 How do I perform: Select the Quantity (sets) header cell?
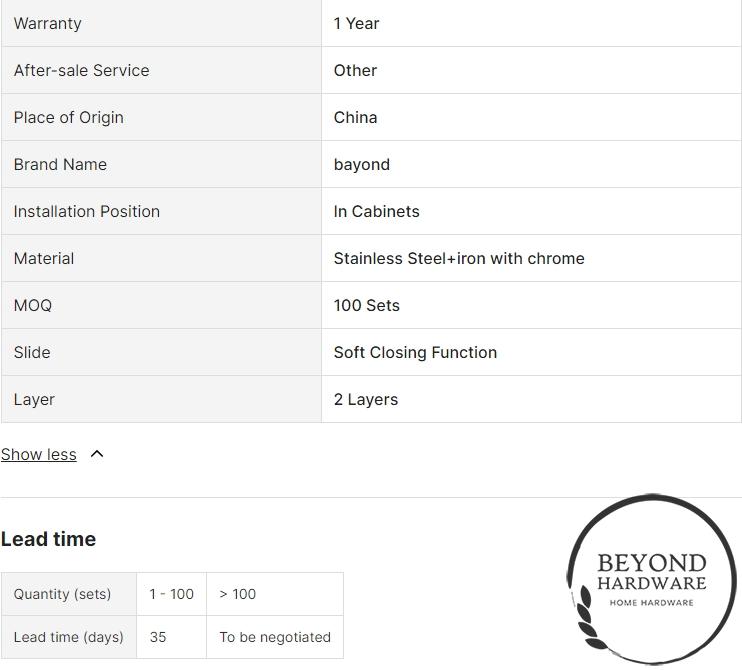point(69,594)
